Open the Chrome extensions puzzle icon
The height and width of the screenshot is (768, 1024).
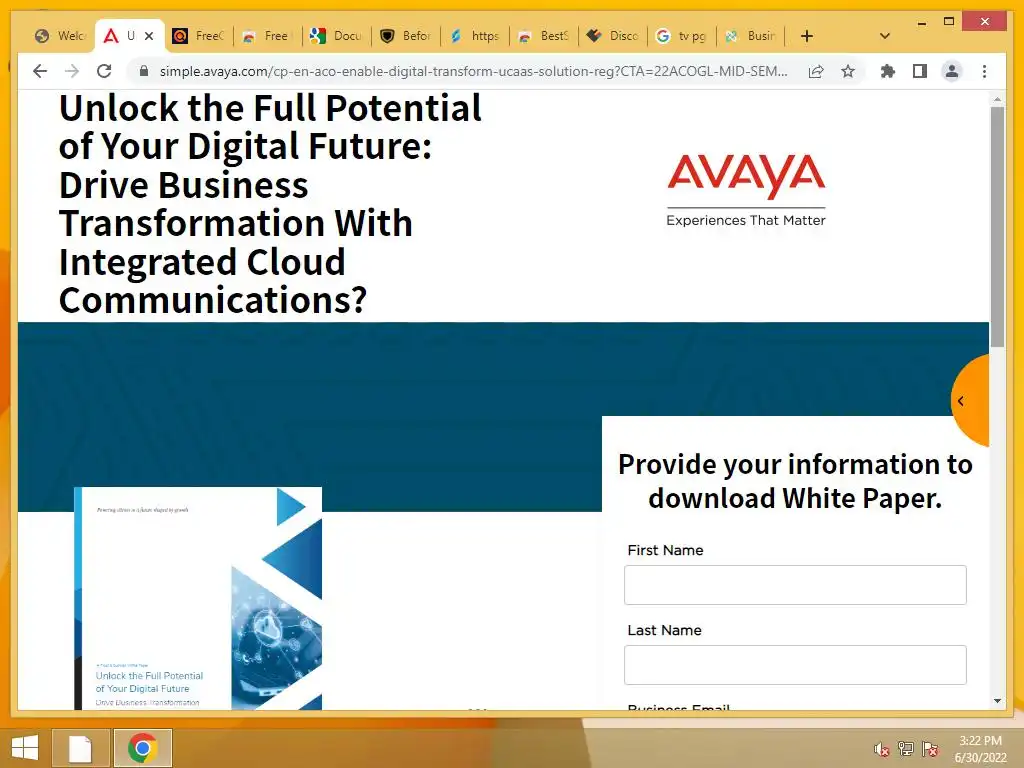(888, 71)
